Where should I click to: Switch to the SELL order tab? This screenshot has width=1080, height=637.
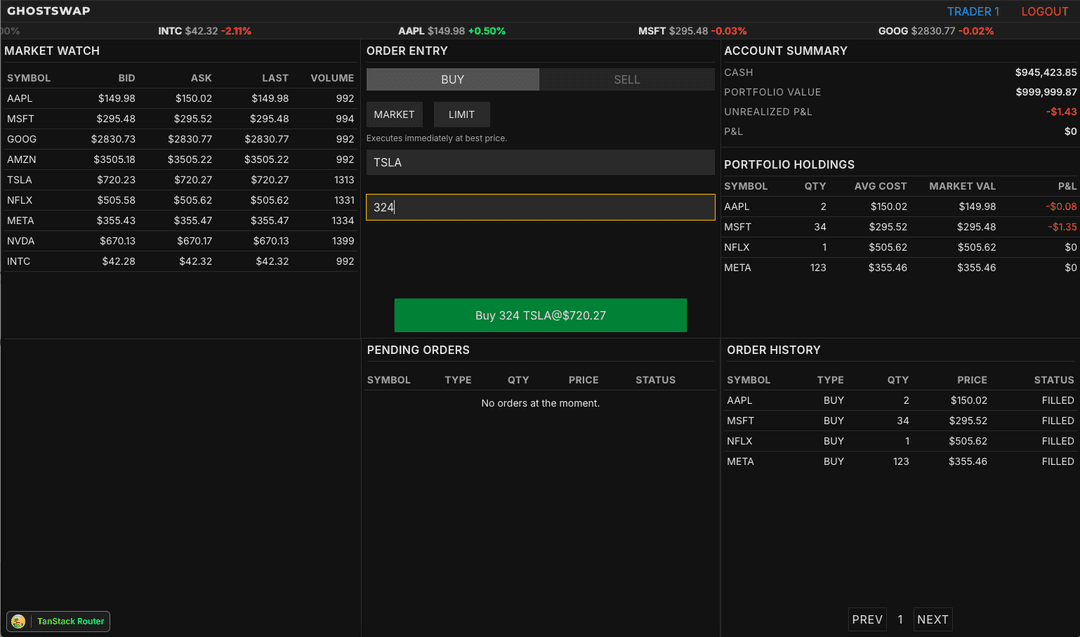627,79
